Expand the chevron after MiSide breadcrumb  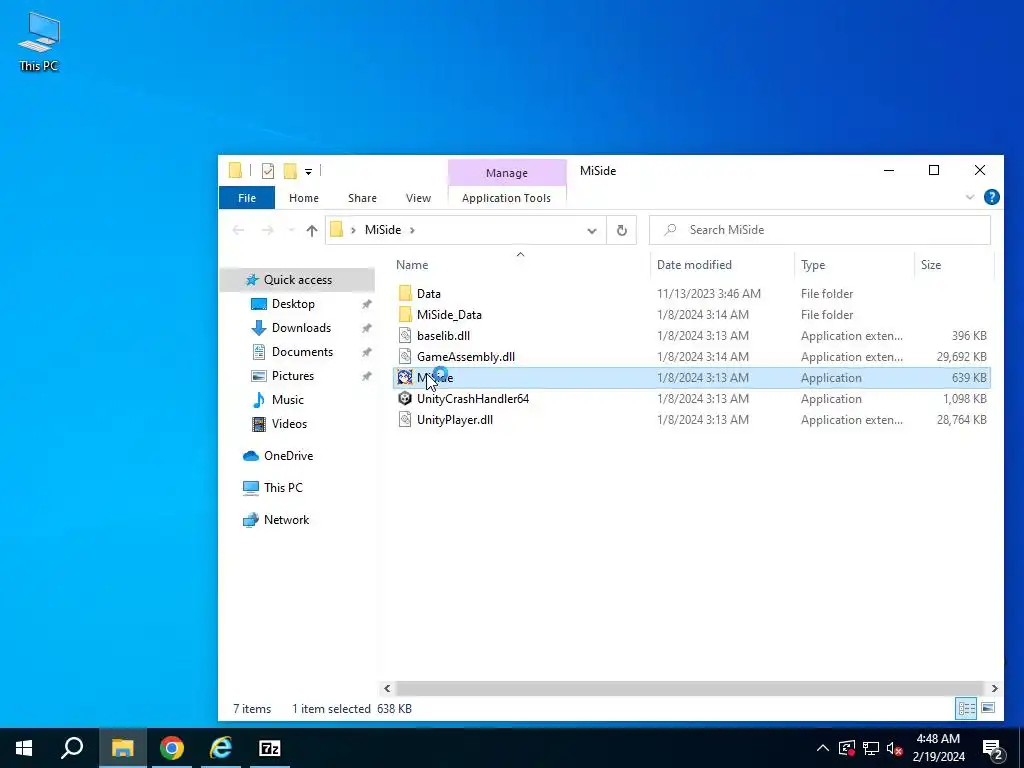tap(412, 230)
